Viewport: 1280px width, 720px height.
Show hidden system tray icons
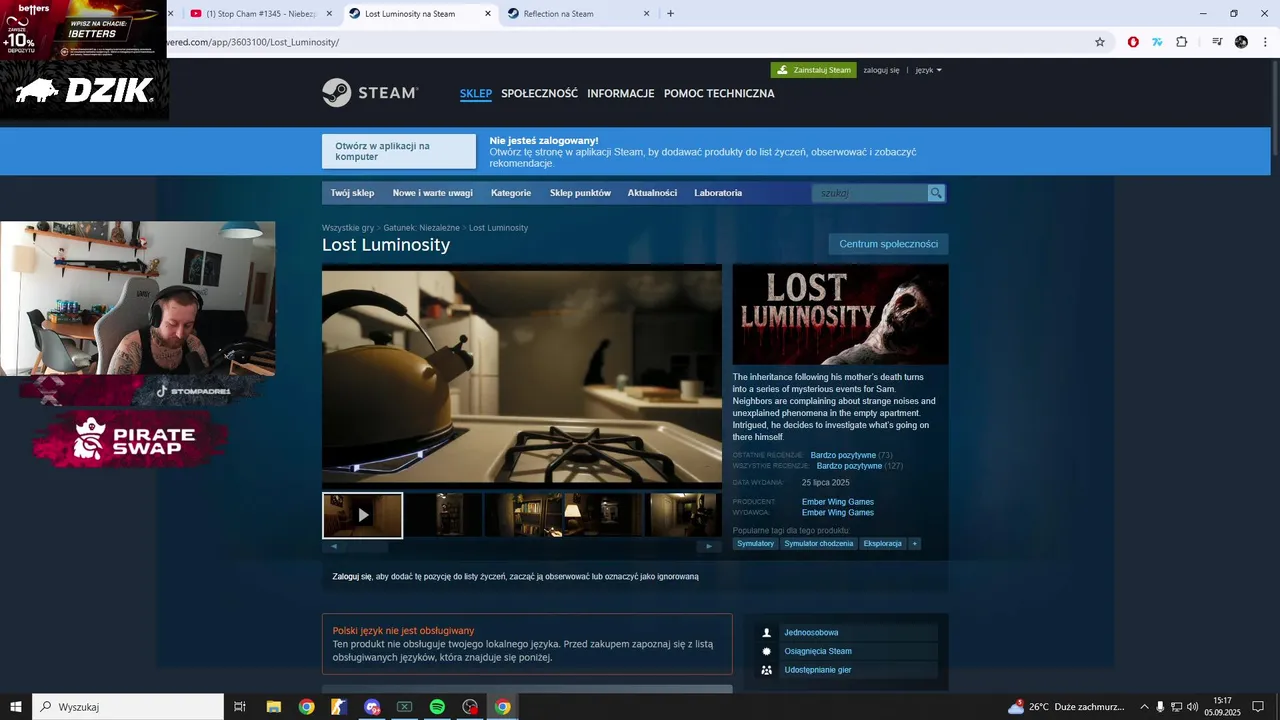point(1144,707)
